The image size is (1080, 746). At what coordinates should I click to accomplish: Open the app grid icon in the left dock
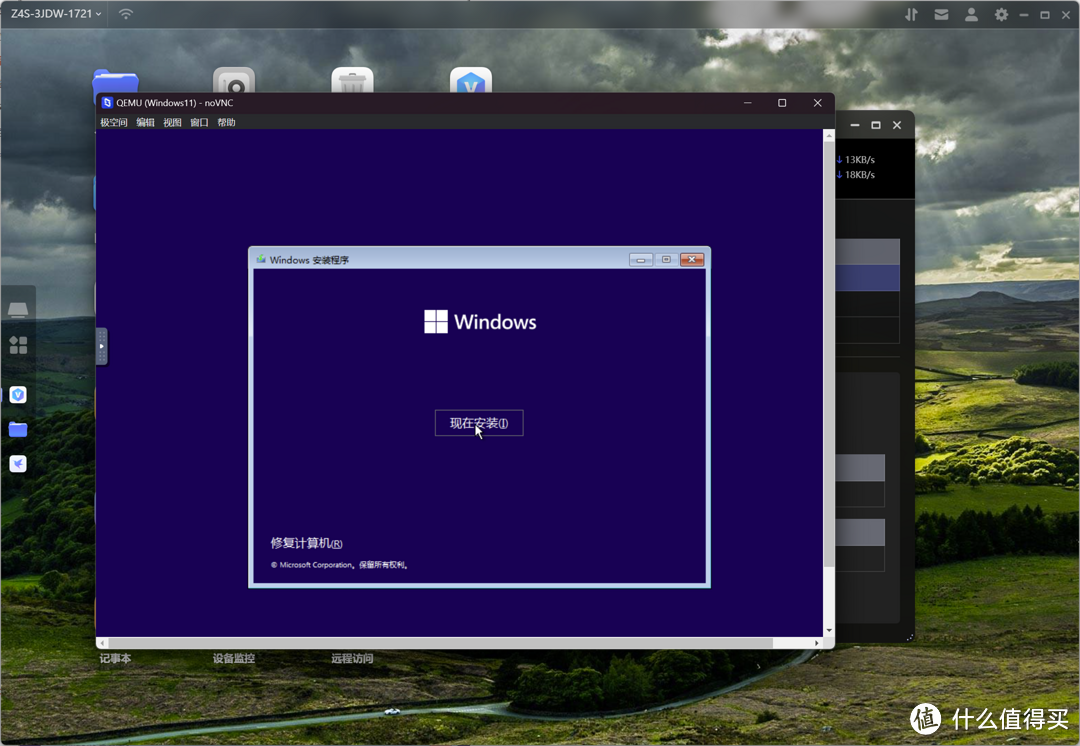pos(18,345)
